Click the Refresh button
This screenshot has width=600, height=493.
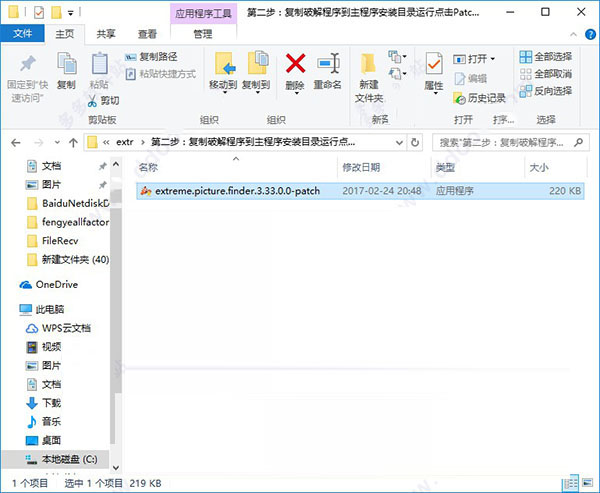coord(415,143)
